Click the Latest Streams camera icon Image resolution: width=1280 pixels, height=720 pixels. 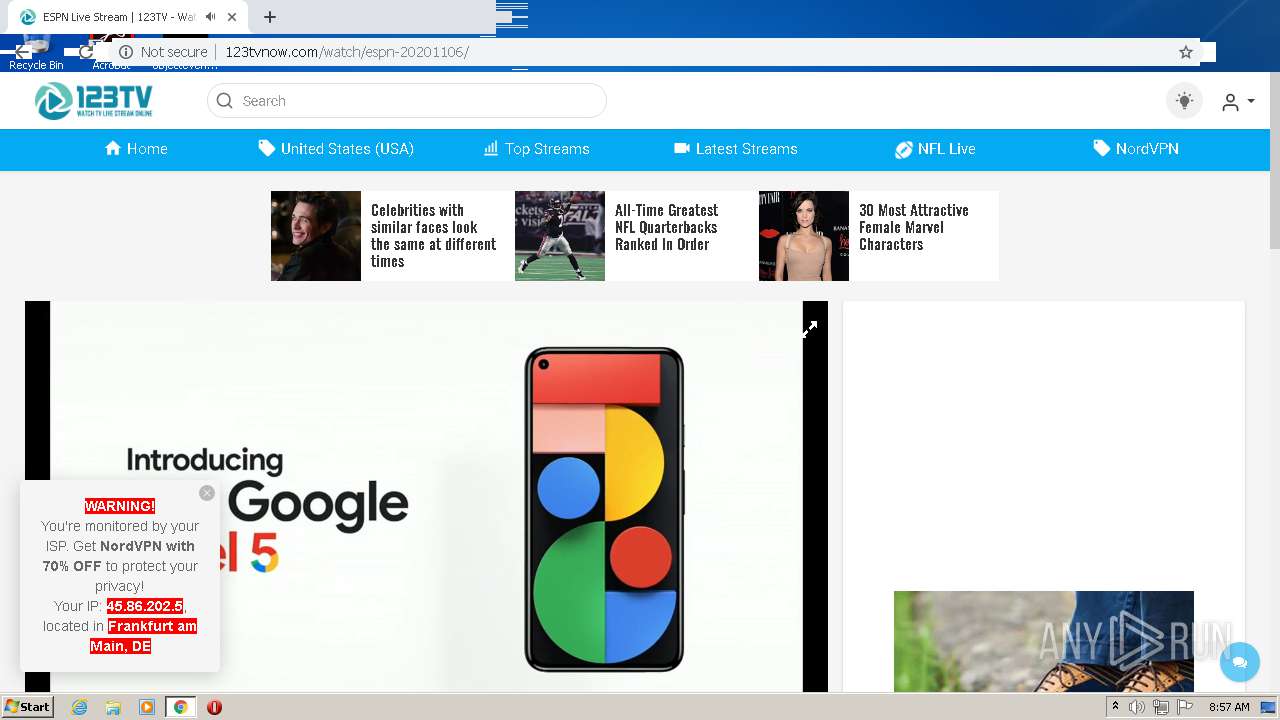pyautogui.click(x=682, y=149)
